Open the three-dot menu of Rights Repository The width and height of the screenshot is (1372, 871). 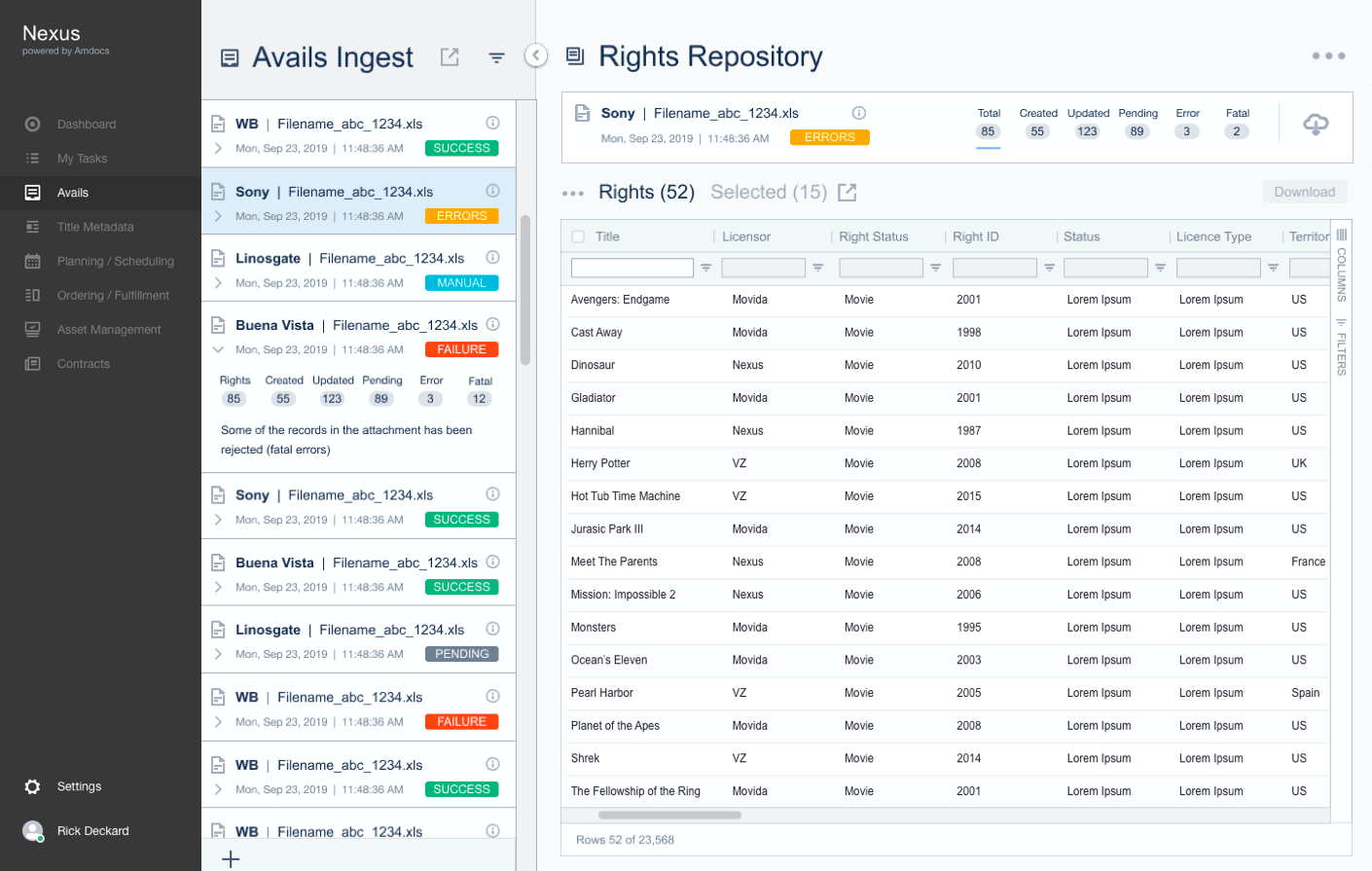pyautogui.click(x=1328, y=56)
